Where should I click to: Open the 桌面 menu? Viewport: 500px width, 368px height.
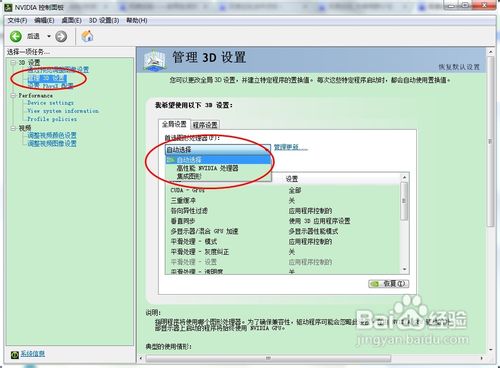tap(71, 20)
